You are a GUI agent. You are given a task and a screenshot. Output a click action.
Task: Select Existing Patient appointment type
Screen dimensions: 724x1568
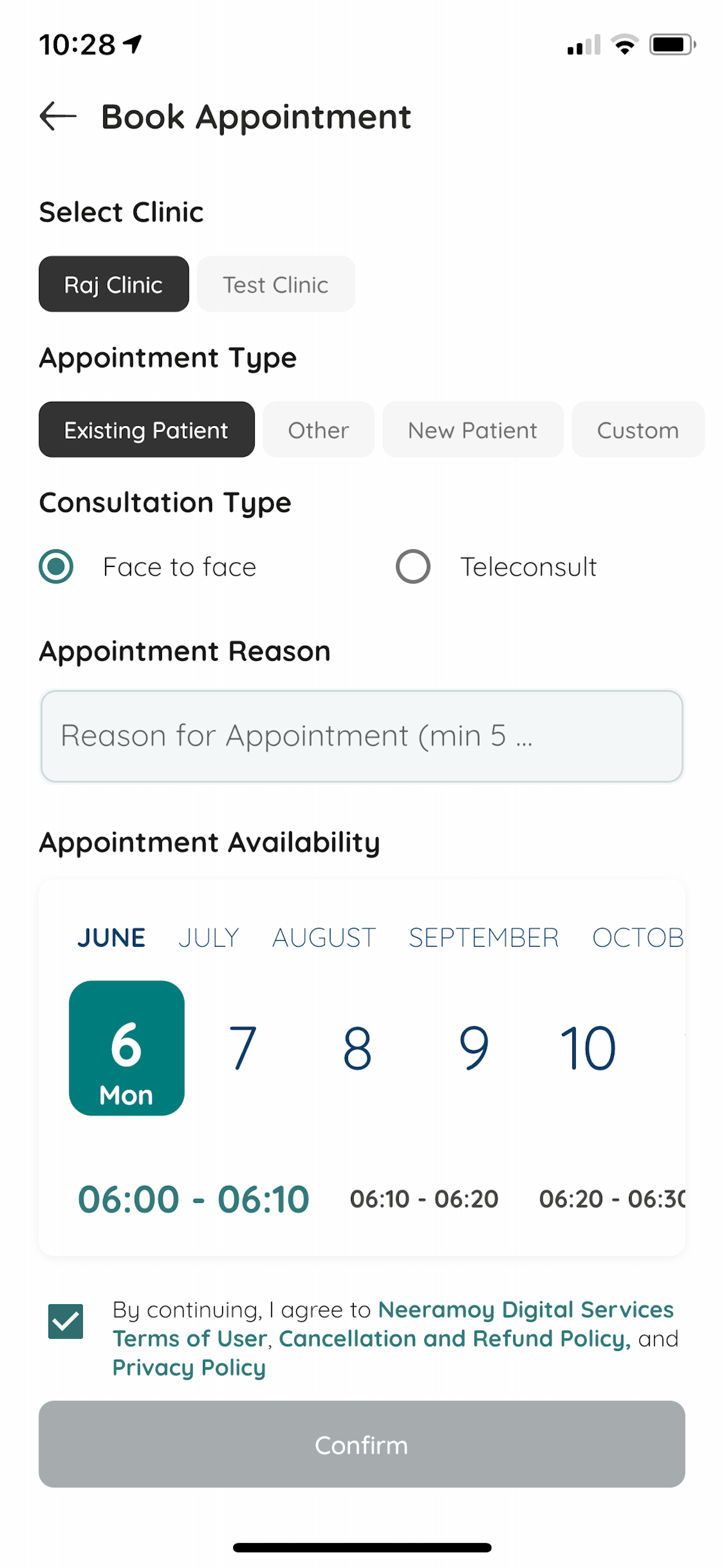click(147, 430)
